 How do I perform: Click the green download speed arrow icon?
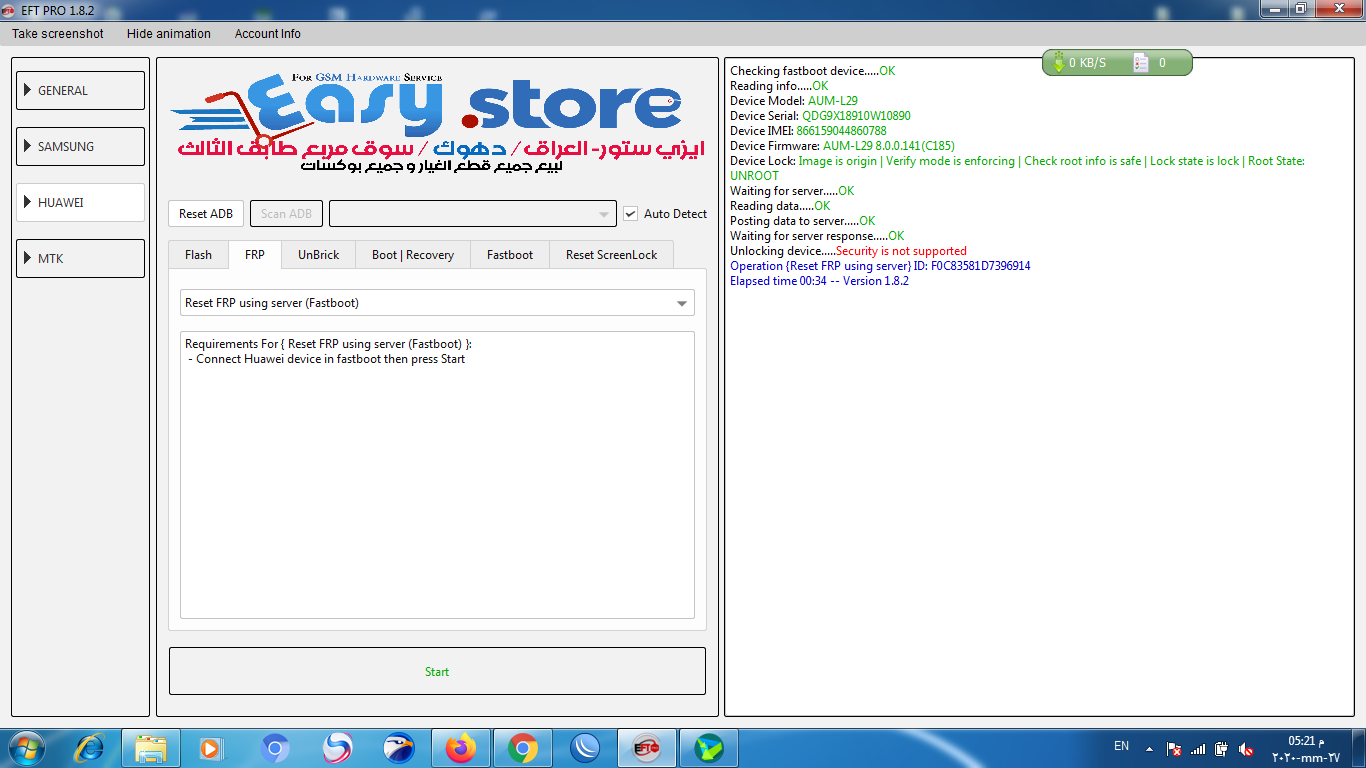click(1058, 63)
